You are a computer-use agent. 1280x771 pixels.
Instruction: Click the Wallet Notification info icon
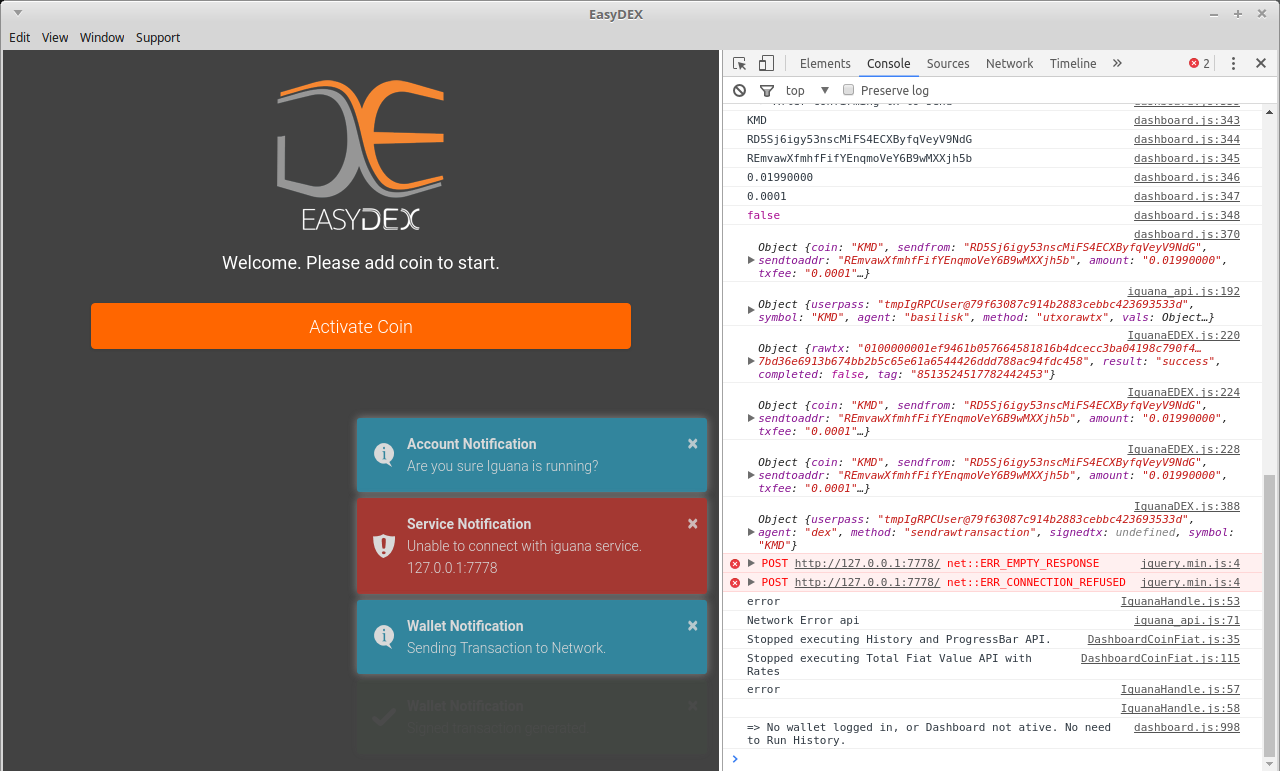coord(384,636)
